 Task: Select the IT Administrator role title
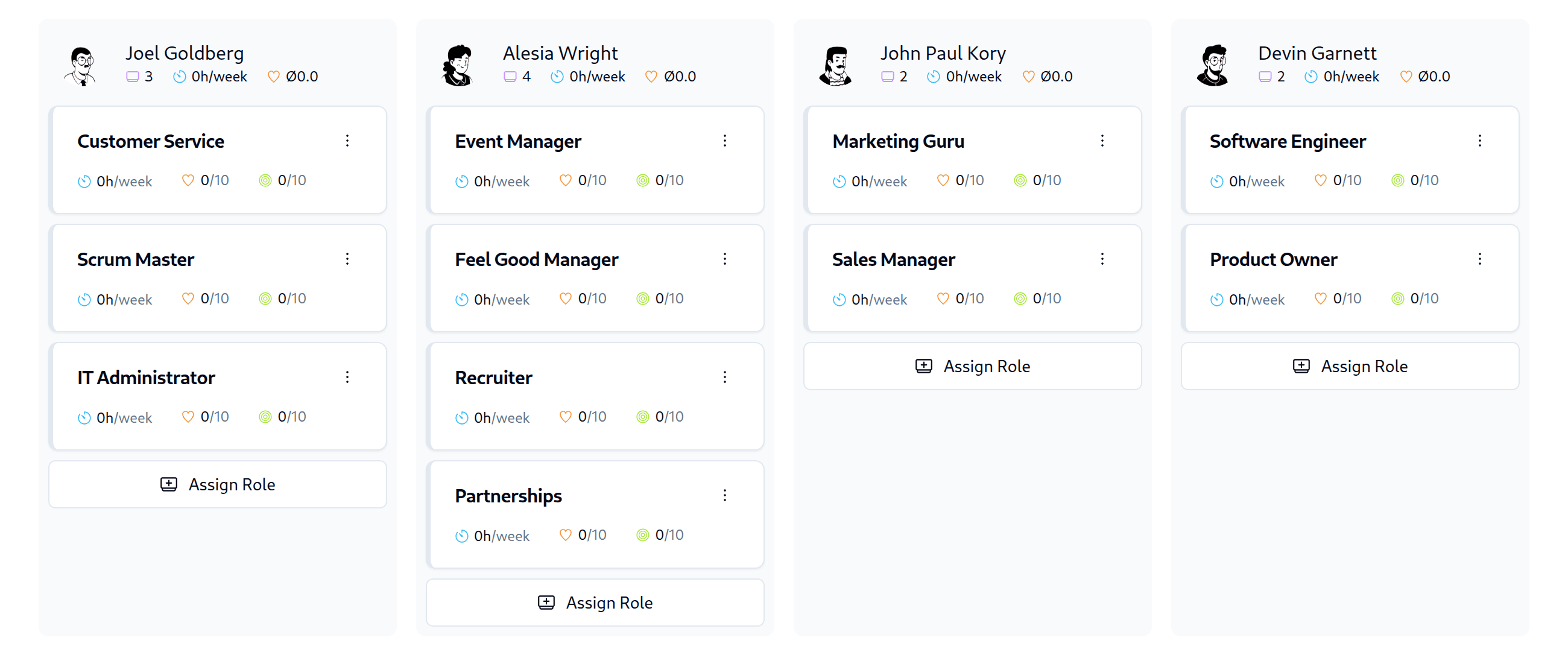pyautogui.click(x=146, y=377)
